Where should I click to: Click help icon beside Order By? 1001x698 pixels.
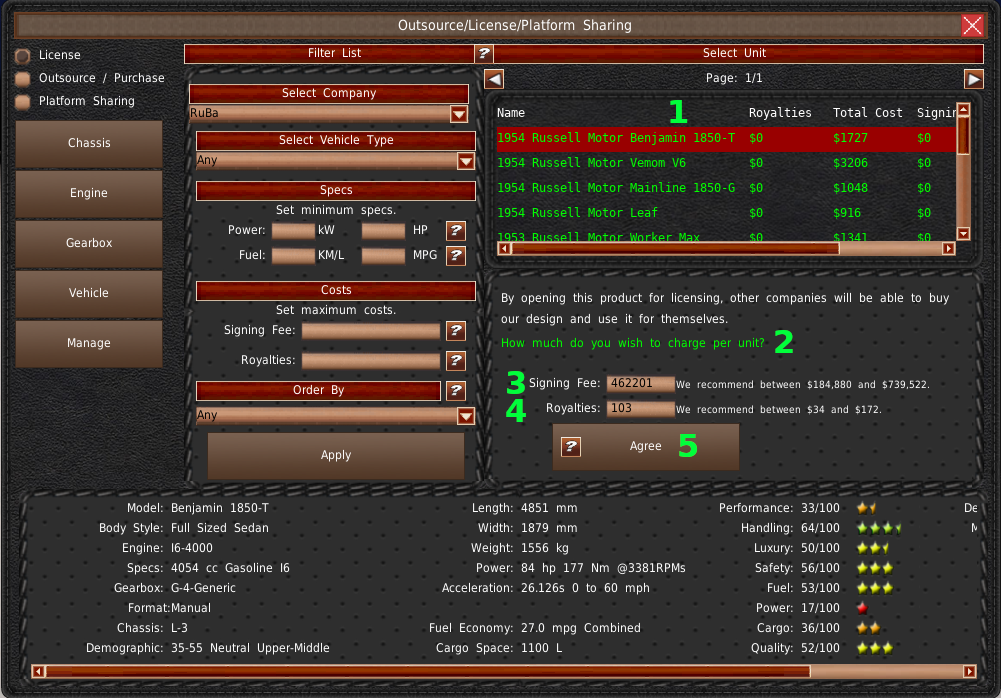point(456,391)
